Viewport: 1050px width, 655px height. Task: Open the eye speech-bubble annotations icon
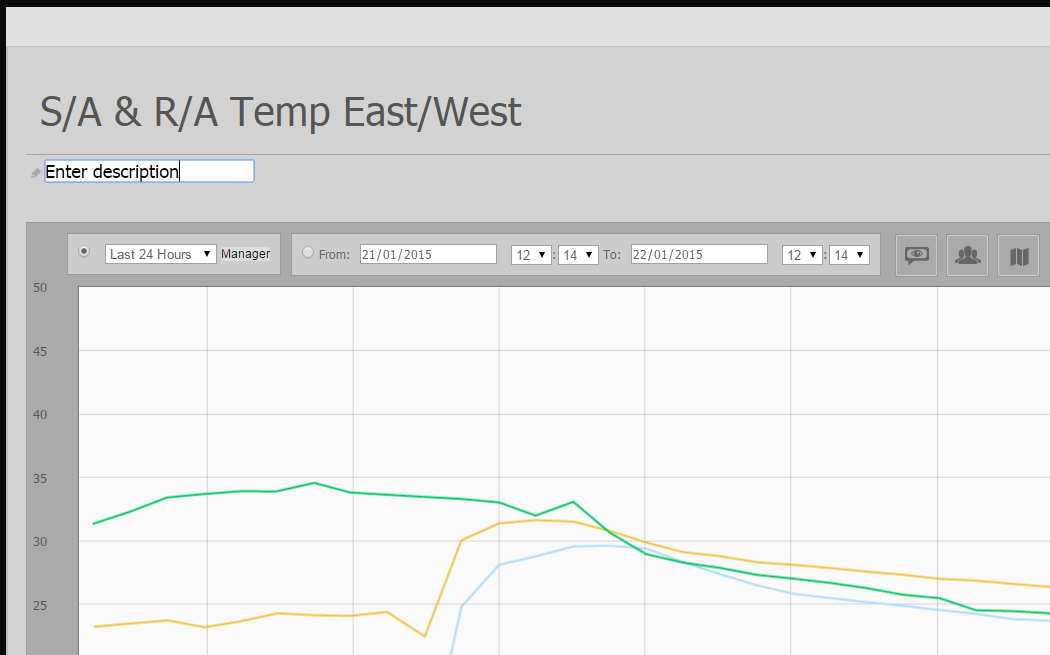click(916, 255)
